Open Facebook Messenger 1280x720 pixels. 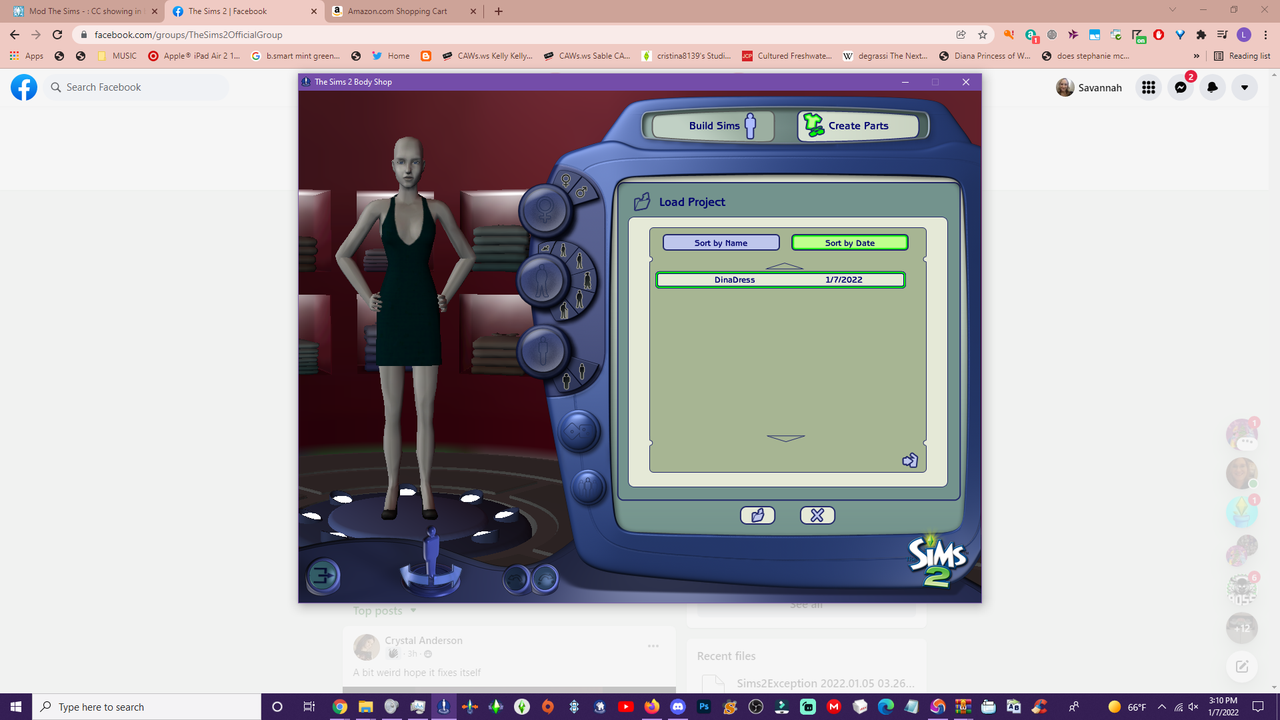1180,88
